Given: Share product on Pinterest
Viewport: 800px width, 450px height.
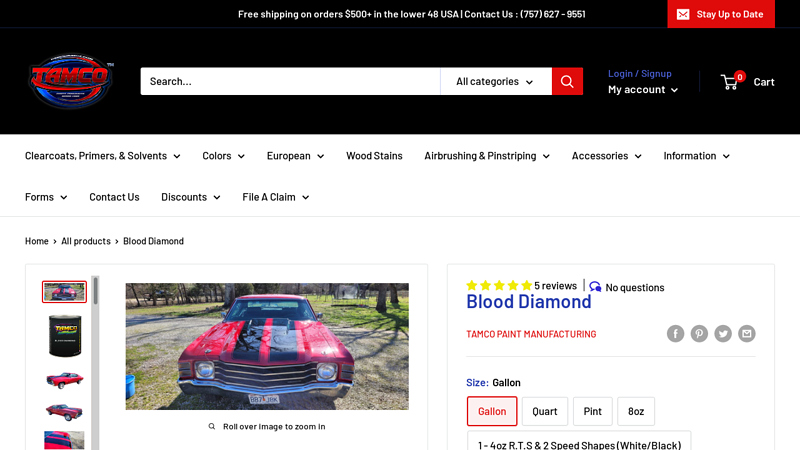Looking at the screenshot, I should 699,334.
